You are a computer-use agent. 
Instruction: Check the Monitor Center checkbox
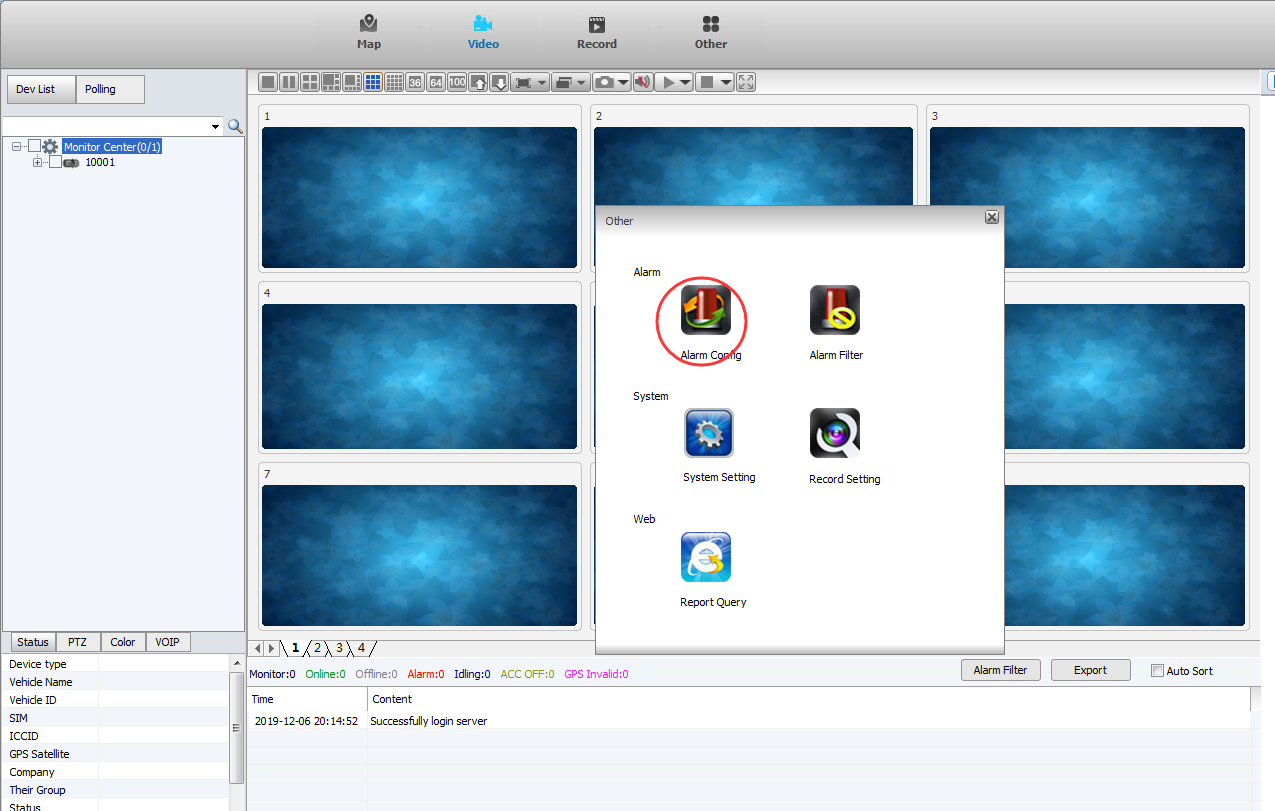[x=35, y=146]
